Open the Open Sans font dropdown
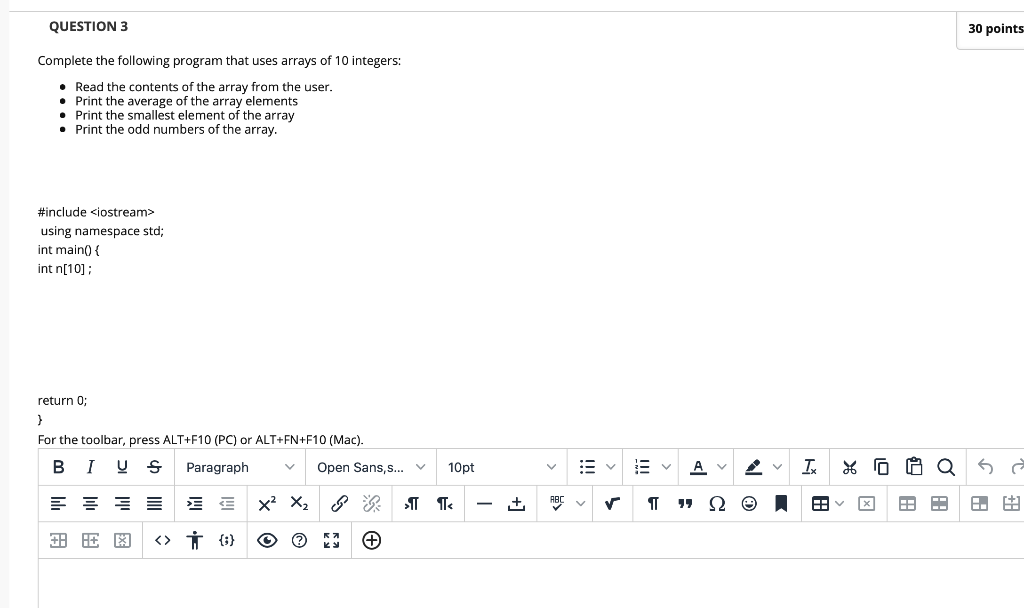The image size is (1024, 608). coord(370,467)
